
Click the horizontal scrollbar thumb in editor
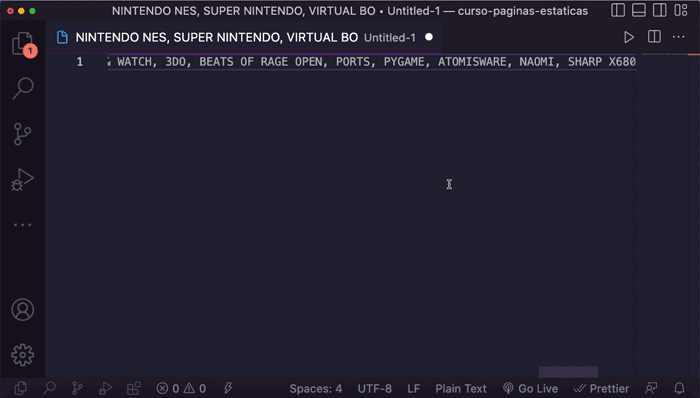568,372
